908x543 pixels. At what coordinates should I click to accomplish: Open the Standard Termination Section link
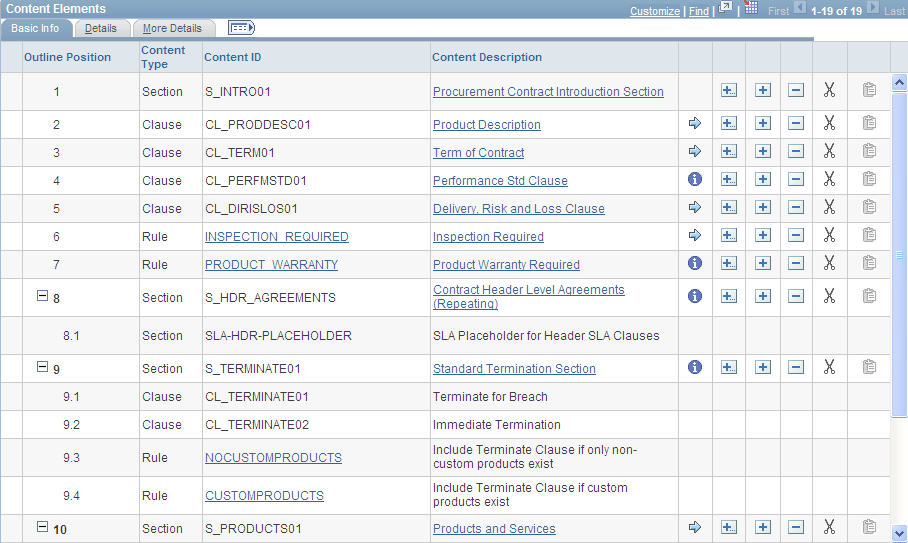point(514,369)
